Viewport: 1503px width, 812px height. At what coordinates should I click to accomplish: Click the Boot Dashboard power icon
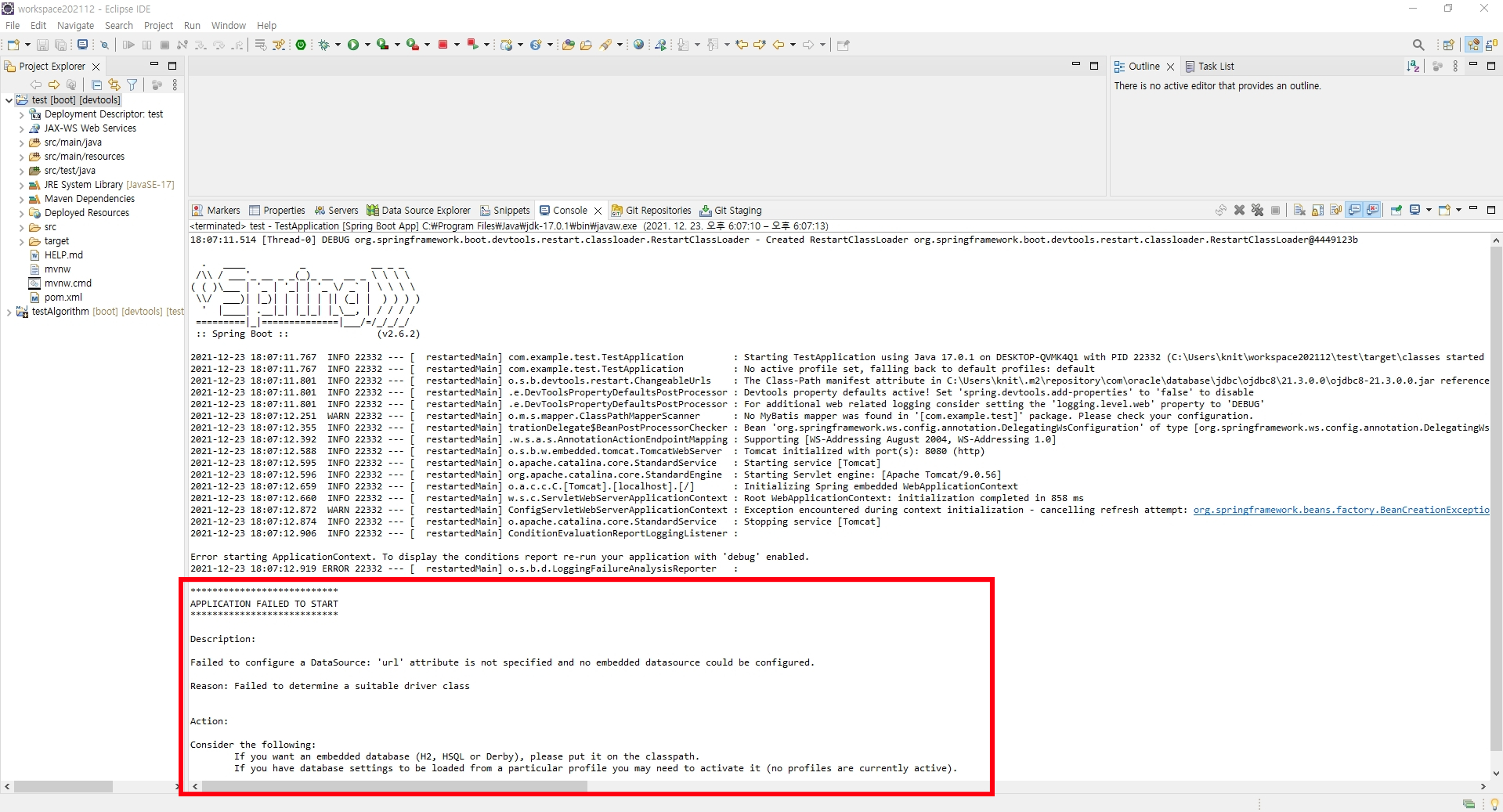coord(301,45)
